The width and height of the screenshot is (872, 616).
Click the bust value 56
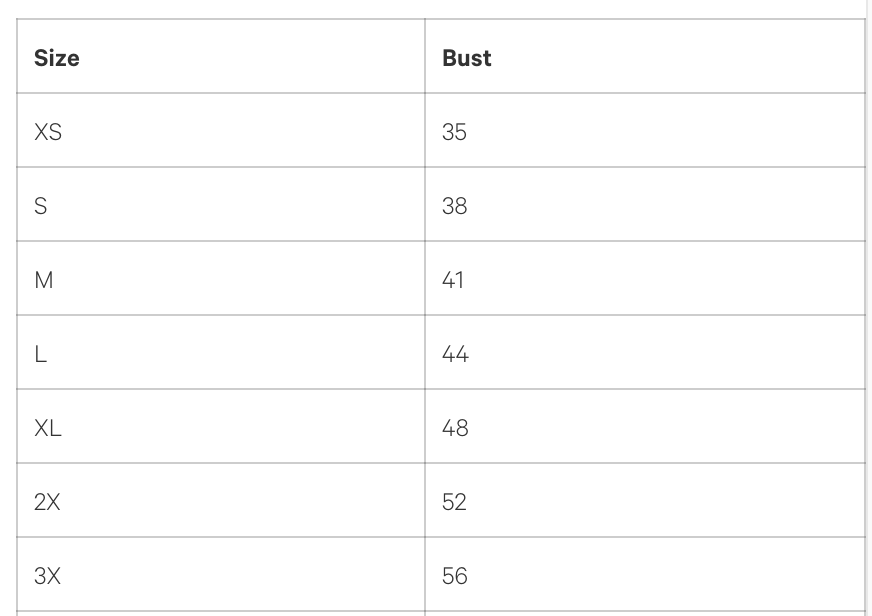tap(454, 576)
